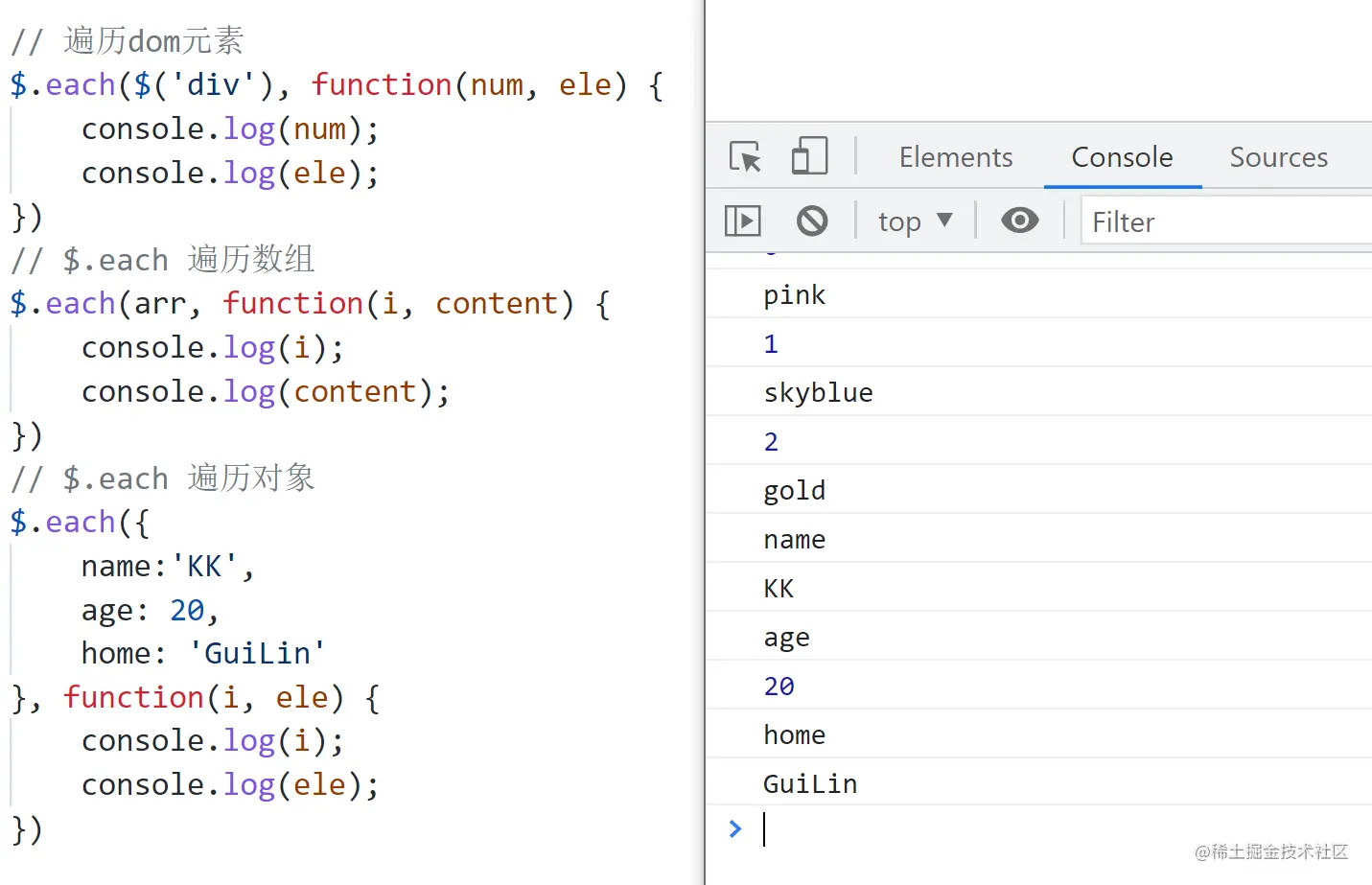
Task: Focus the console Filter field
Action: pyautogui.click(x=1227, y=221)
